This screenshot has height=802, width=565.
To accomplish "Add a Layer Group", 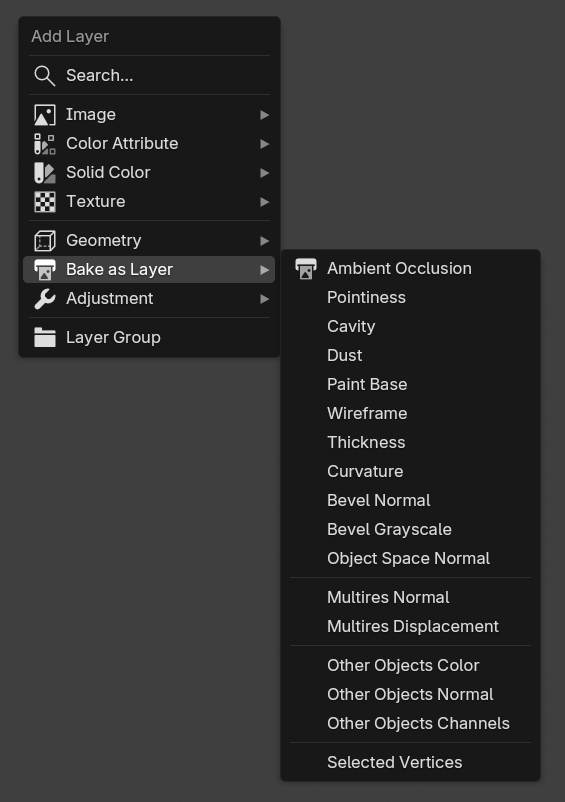I will point(149,338).
